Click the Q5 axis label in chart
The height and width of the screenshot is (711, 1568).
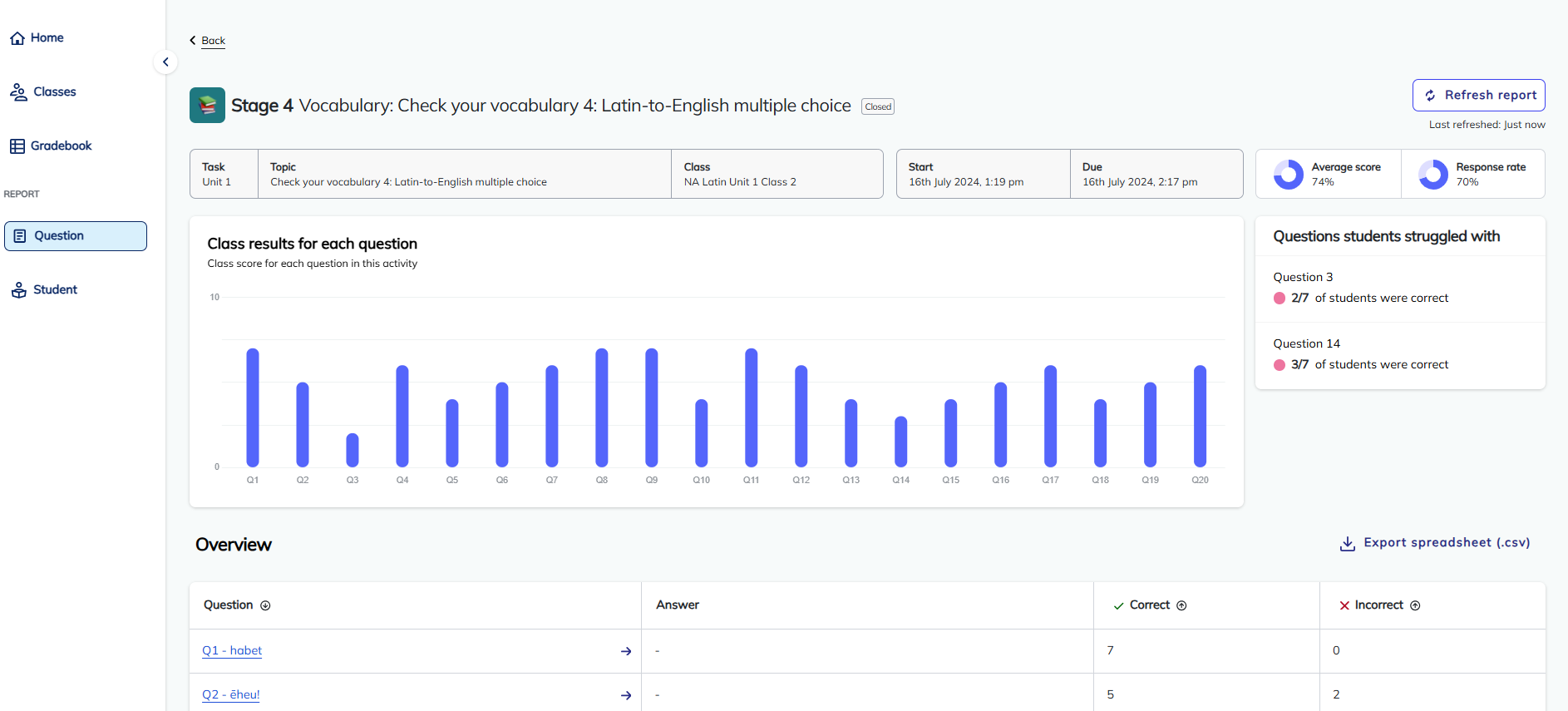tap(452, 481)
